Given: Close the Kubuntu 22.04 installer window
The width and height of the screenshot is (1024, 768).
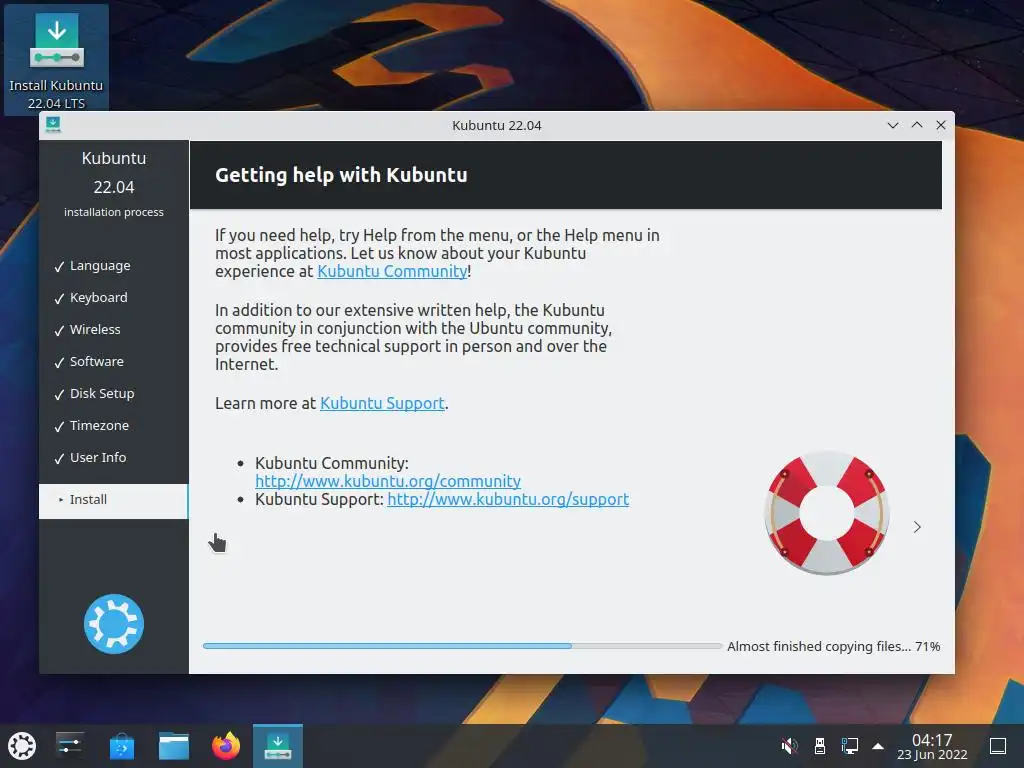Looking at the screenshot, I should click(940, 125).
